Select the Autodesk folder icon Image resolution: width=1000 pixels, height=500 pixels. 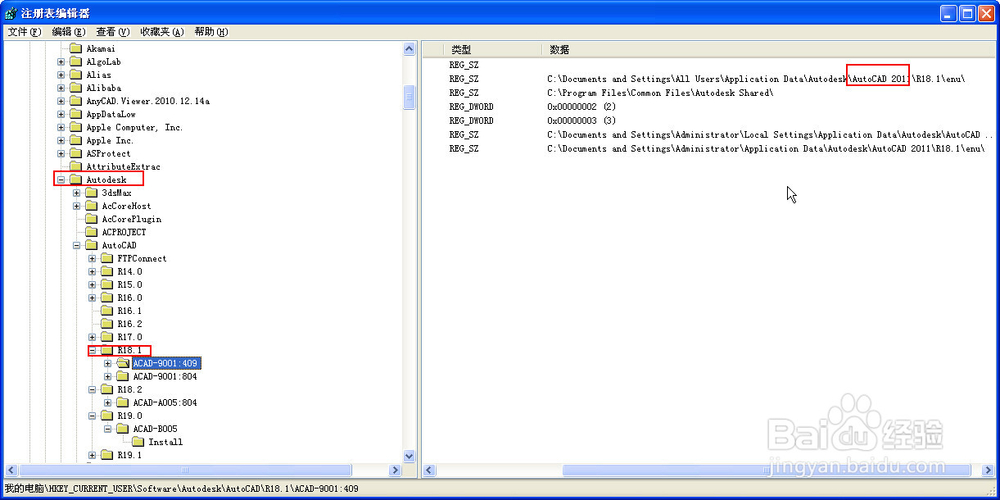tap(76, 180)
